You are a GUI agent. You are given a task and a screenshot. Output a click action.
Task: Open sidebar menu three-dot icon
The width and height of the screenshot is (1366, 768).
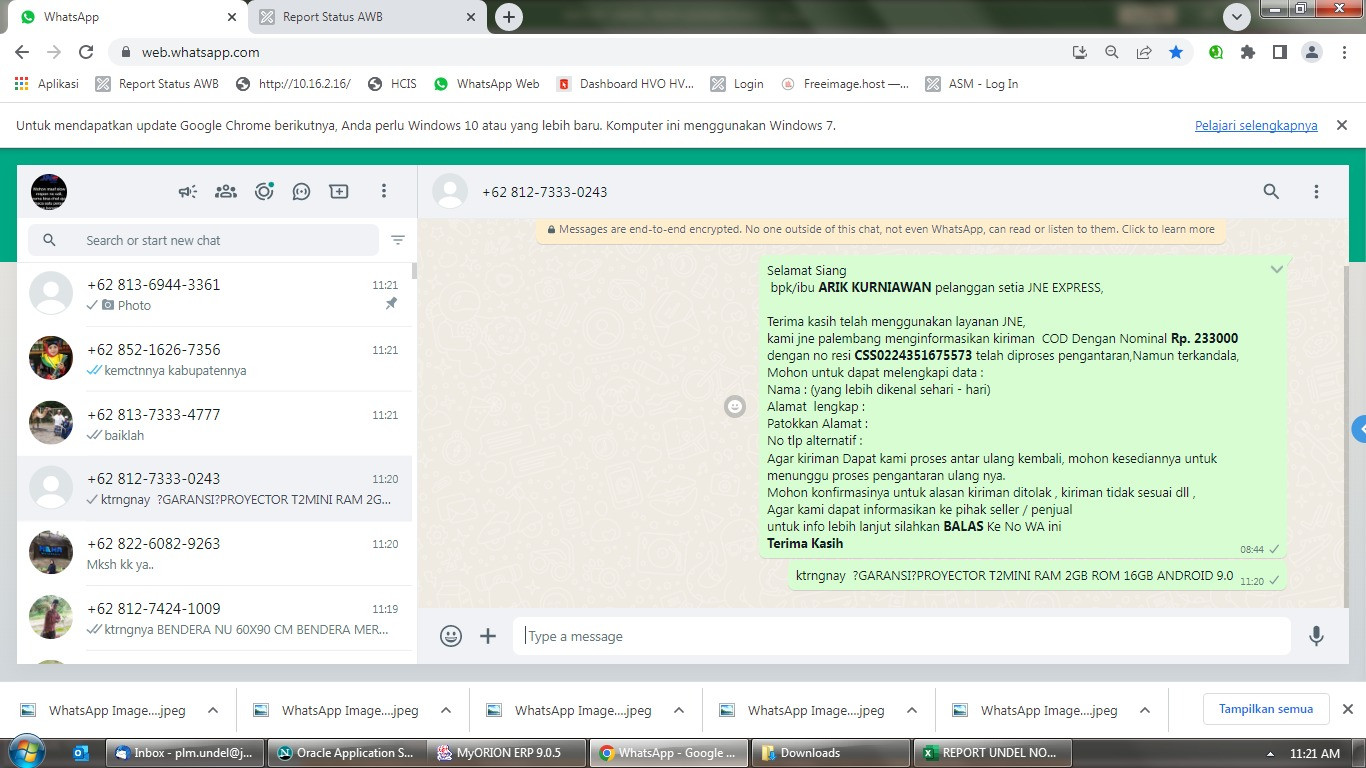coord(384,191)
